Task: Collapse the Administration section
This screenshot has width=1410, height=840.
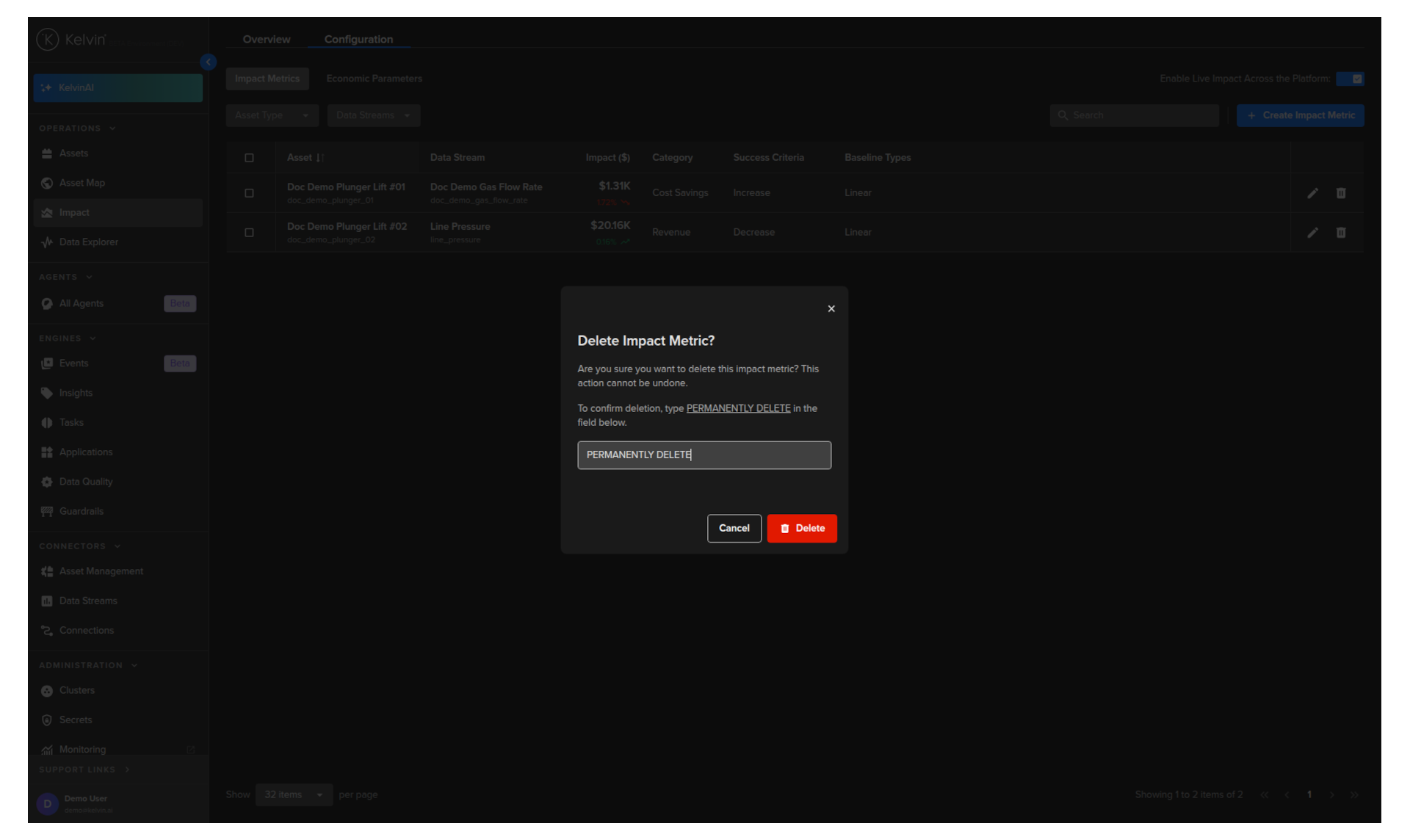Action: click(88, 665)
